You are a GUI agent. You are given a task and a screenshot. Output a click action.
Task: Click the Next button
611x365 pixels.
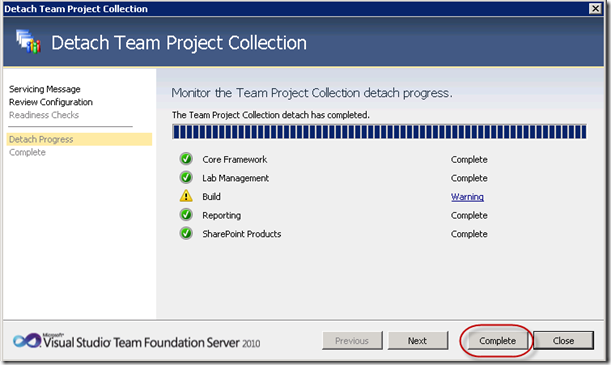(418, 341)
